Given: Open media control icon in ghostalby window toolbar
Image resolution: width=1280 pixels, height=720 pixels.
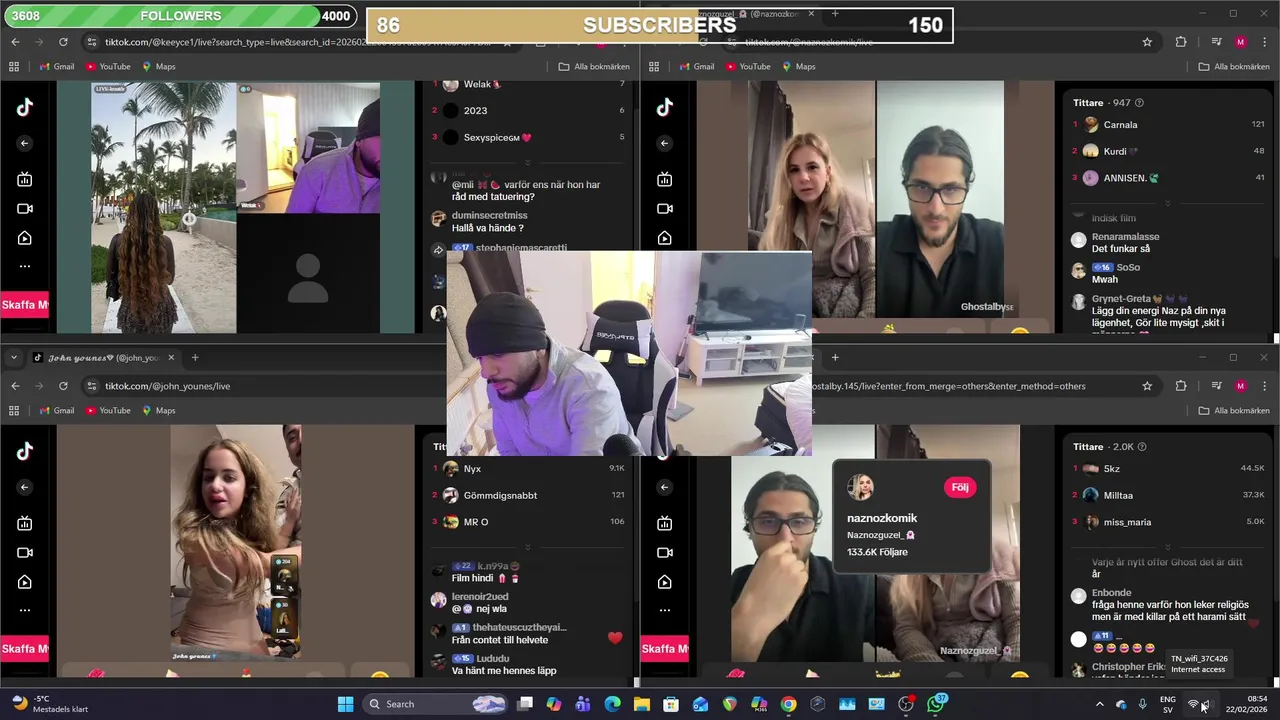Looking at the screenshot, I should [1216, 386].
